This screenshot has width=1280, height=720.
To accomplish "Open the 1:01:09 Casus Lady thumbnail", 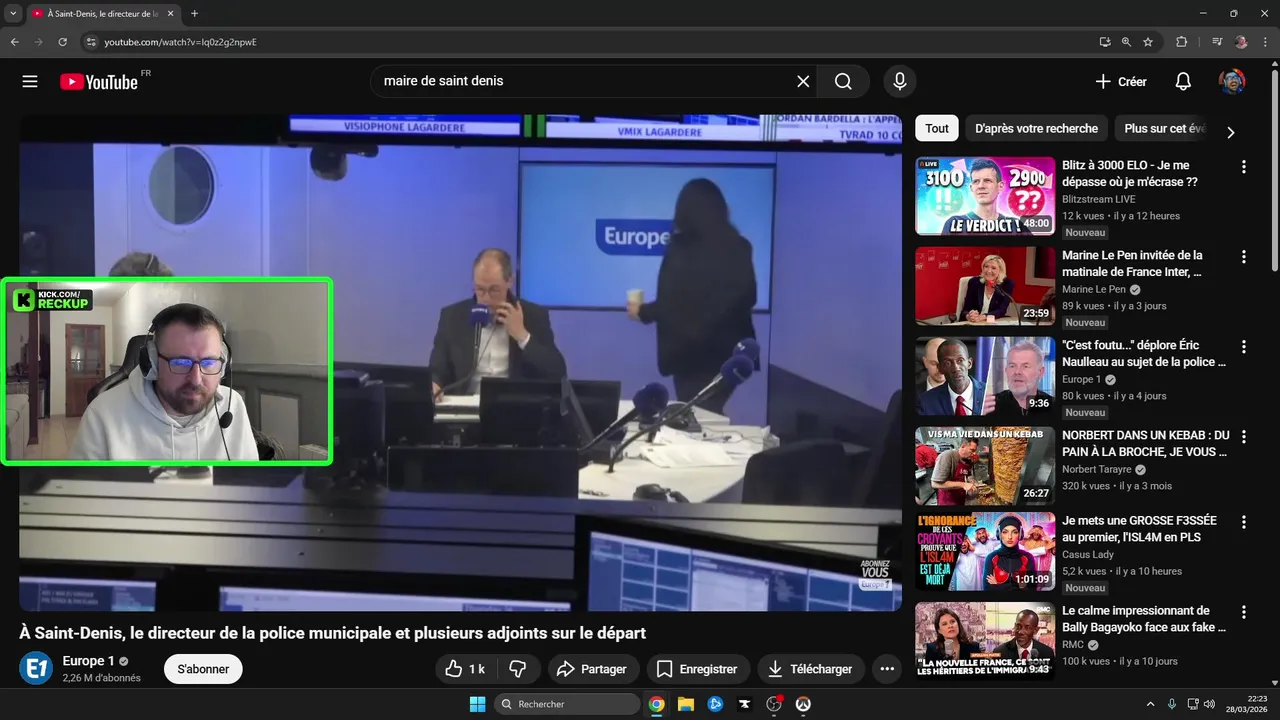I will click(x=985, y=551).
